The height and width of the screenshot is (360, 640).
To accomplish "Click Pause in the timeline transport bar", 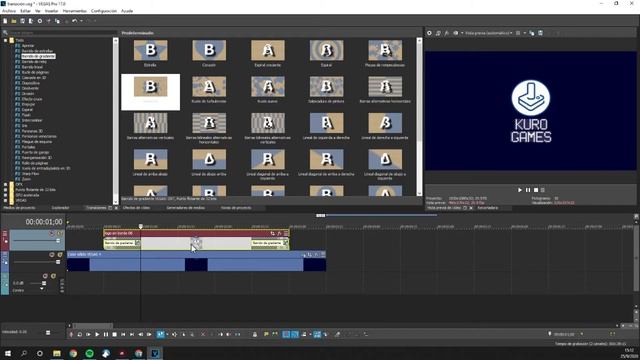I will 106,334.
